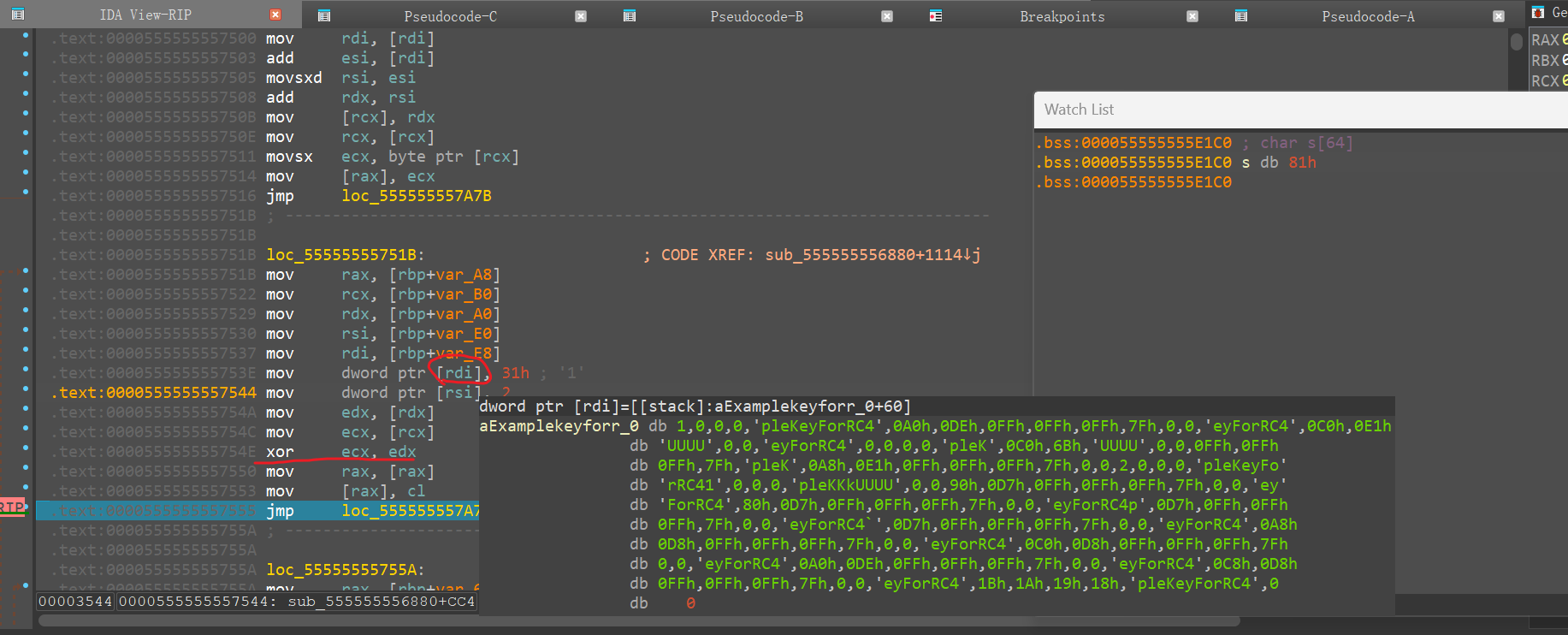Click the Pseudocode-B tab icon
Screen dimensions: 1568x635
[630, 16]
